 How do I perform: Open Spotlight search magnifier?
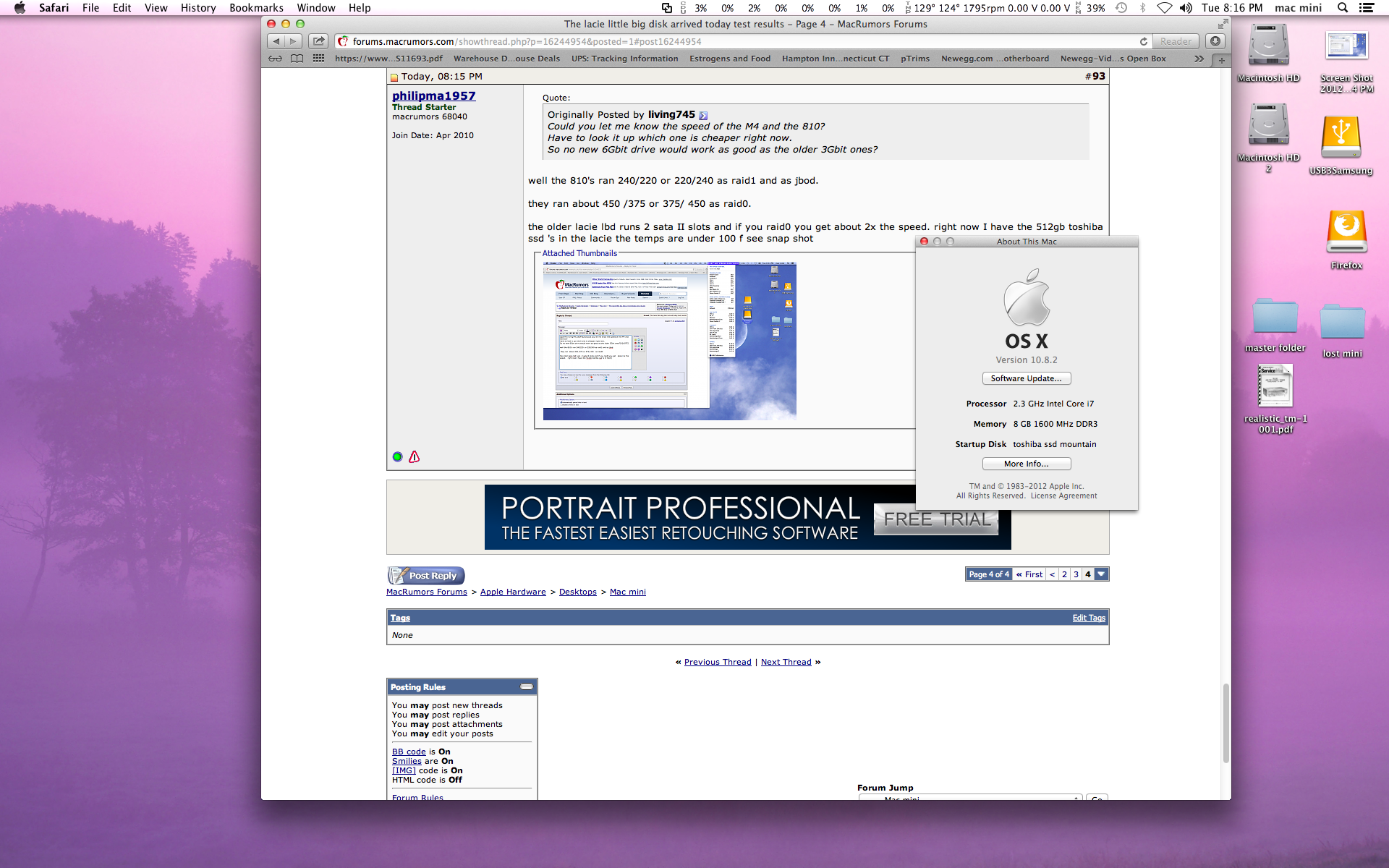point(1343,8)
